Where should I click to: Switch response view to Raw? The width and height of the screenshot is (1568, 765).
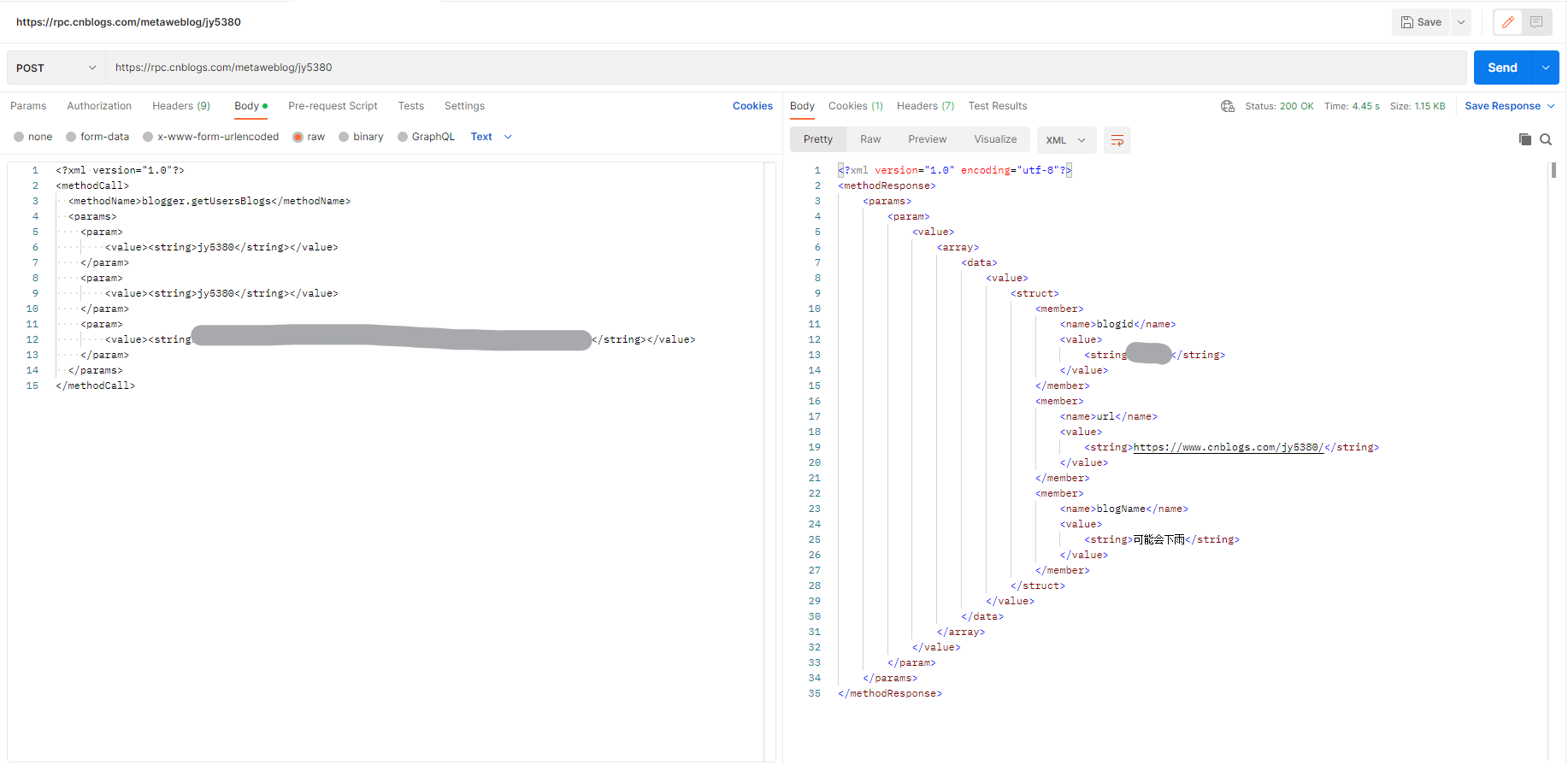tap(870, 139)
